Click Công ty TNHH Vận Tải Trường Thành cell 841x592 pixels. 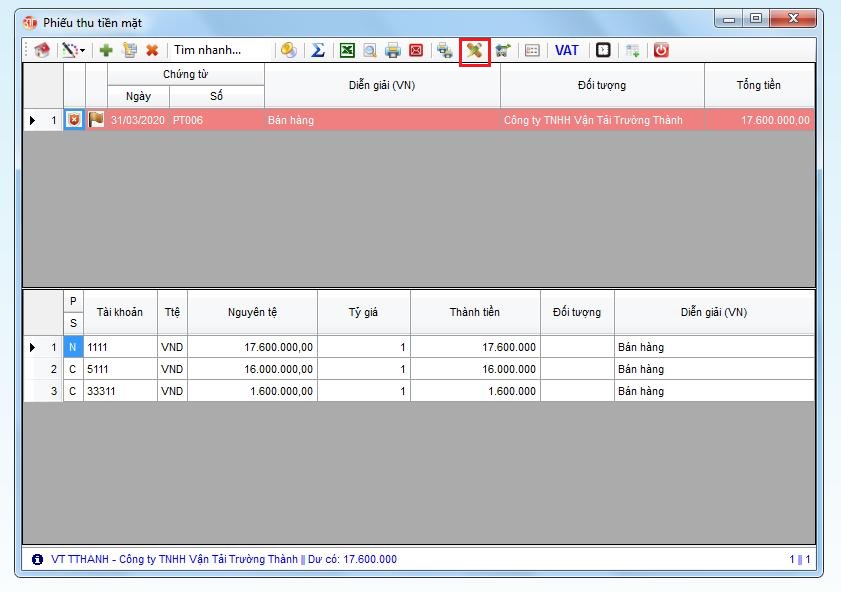click(593, 120)
